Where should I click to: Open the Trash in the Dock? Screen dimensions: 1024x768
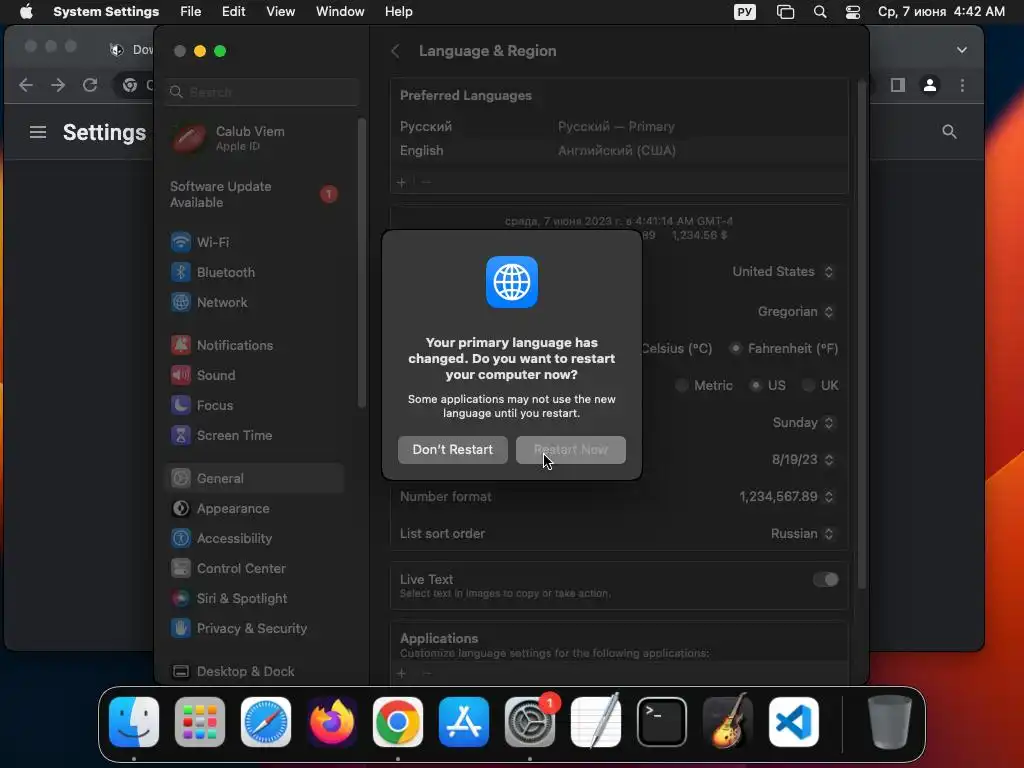click(x=889, y=722)
